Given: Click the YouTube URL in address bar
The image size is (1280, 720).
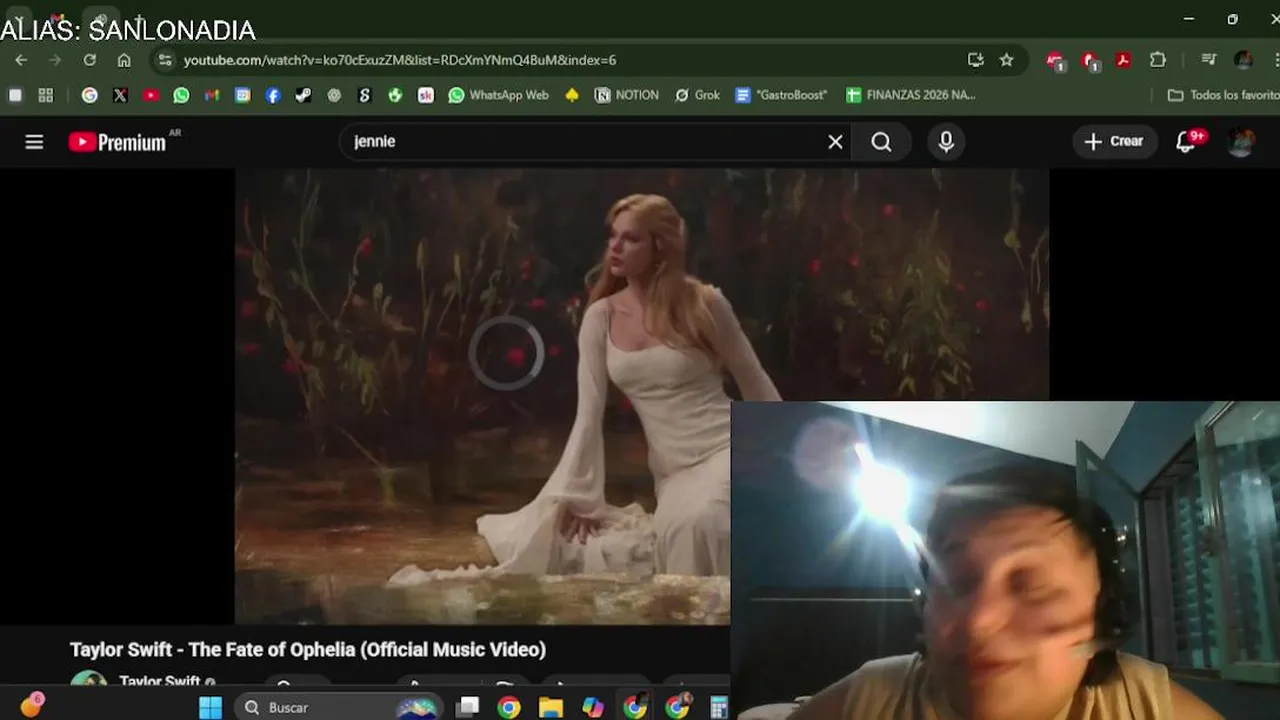Looking at the screenshot, I should pos(399,60).
